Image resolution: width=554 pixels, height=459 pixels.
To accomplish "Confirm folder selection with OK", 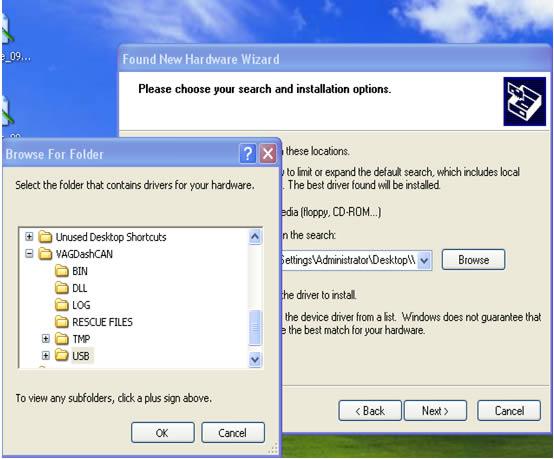I will pyautogui.click(x=163, y=432).
